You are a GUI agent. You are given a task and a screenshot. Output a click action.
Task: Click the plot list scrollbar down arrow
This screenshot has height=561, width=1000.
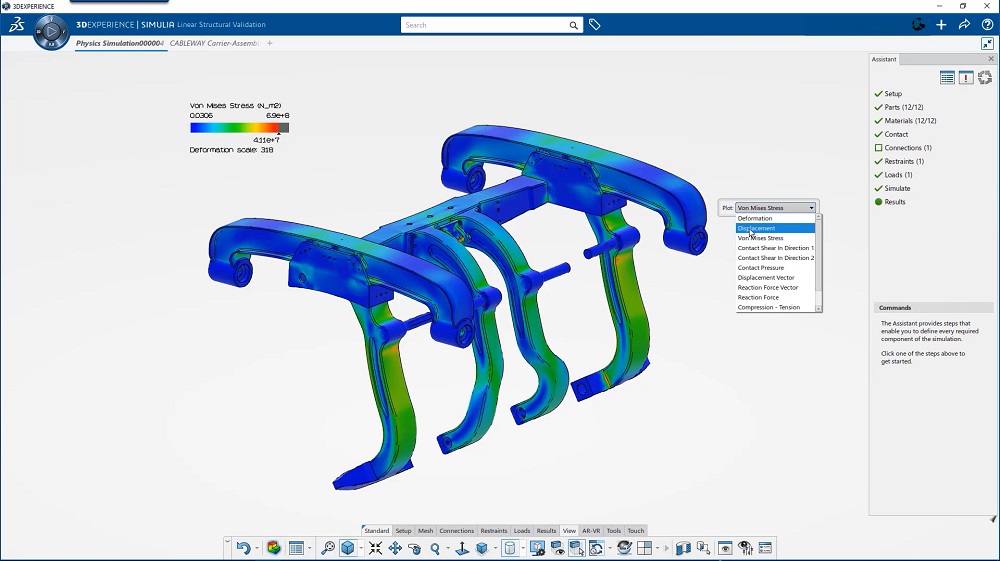(819, 309)
